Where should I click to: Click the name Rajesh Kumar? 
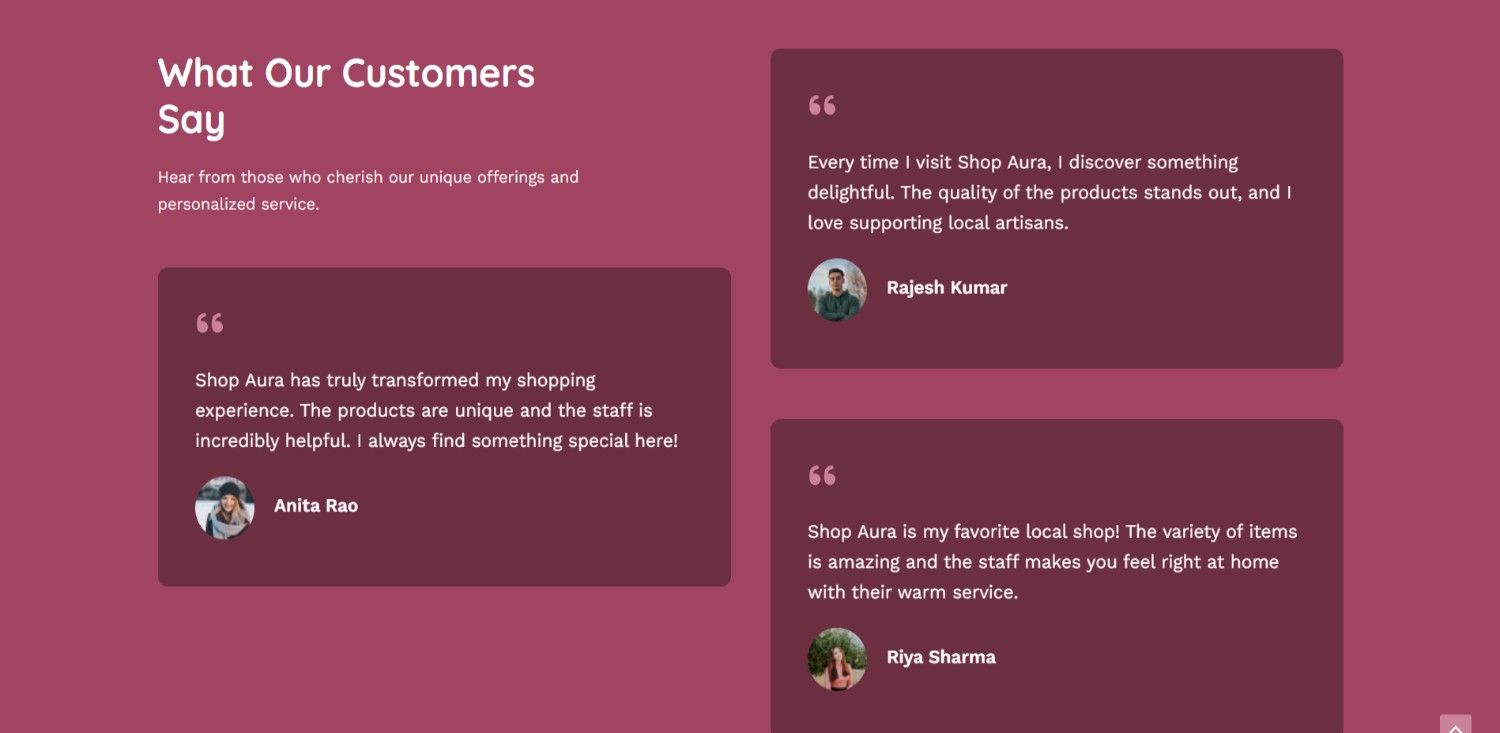[947, 288]
